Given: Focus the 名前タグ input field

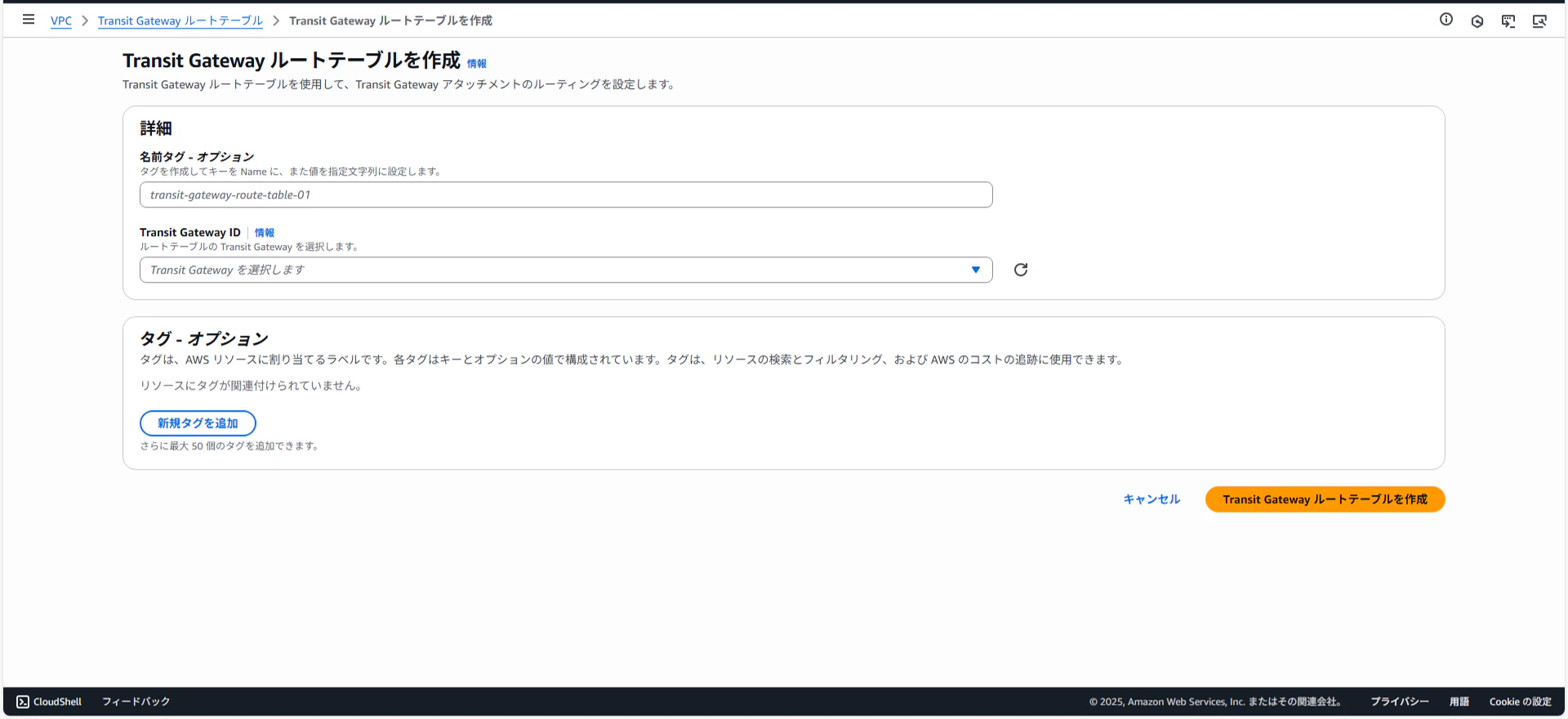Looking at the screenshot, I should click(x=566, y=194).
